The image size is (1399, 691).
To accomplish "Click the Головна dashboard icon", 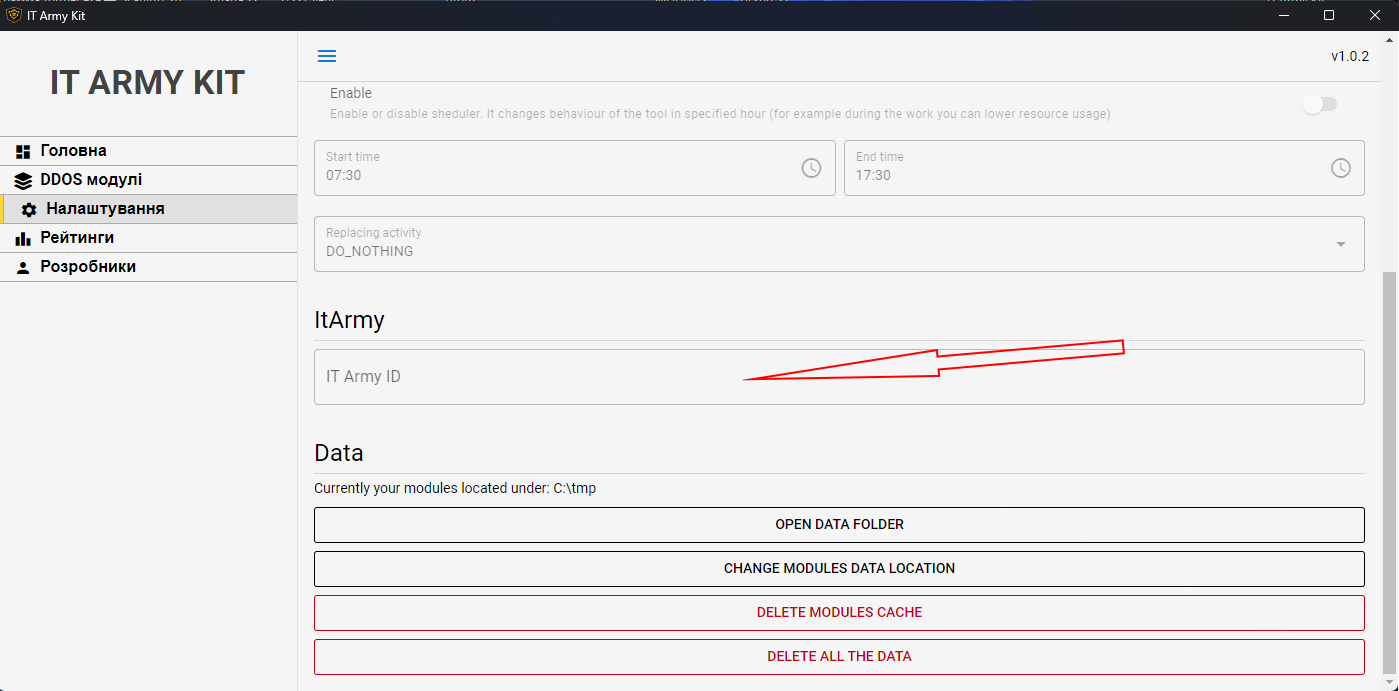I will (x=23, y=151).
